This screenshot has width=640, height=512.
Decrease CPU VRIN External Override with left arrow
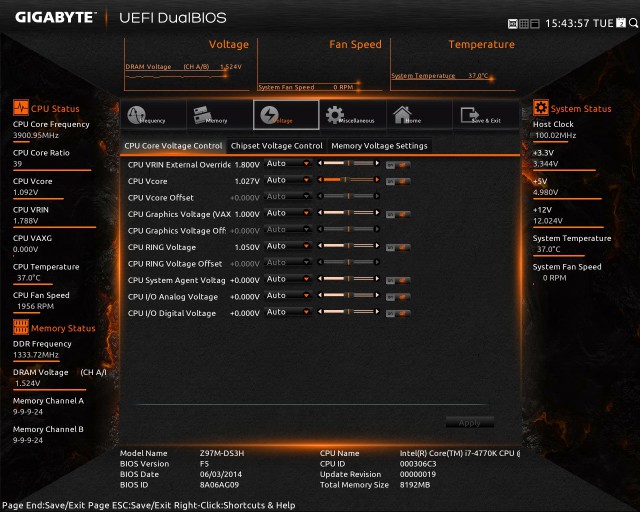point(320,163)
